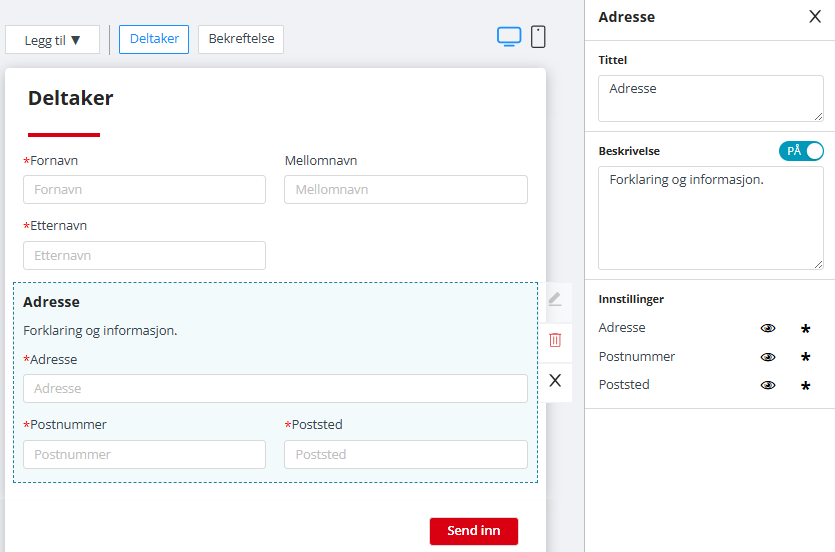Deselect Adresse block with X icon
Screen dimensions: 835x552
pos(555,380)
